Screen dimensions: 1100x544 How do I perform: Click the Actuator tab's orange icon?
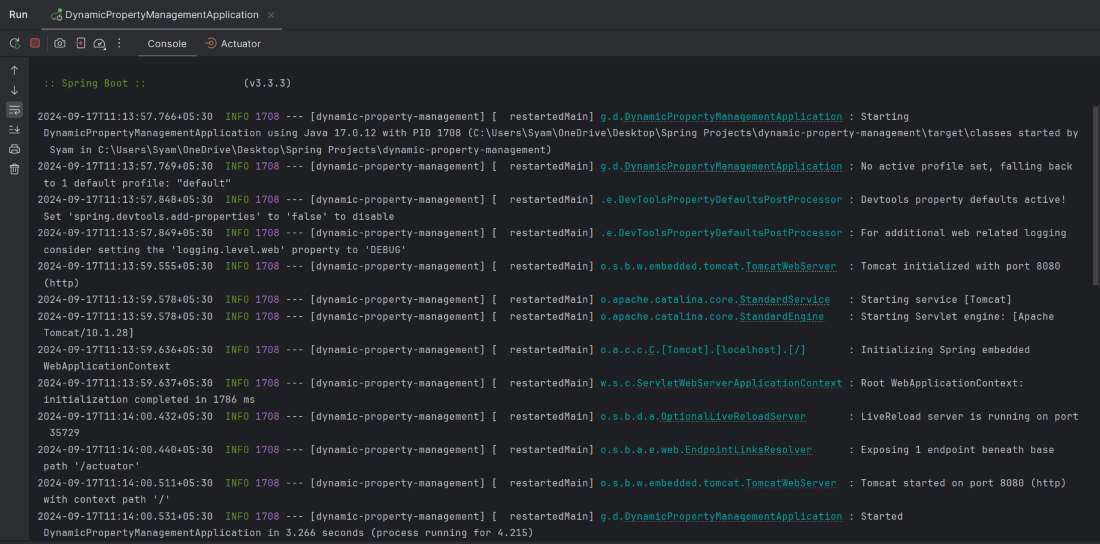coord(210,44)
